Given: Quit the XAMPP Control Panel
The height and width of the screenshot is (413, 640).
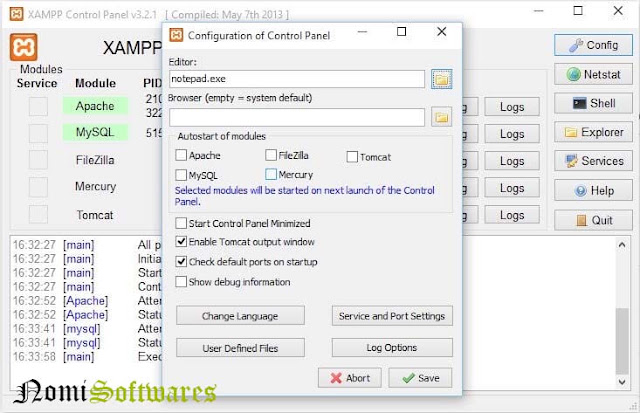Looking at the screenshot, I should 593,220.
